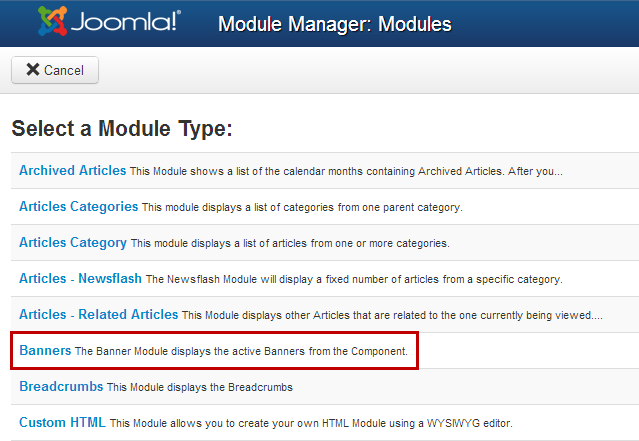Image resolution: width=639 pixels, height=441 pixels.
Task: Select Articles - Related Articles module
Action: [99, 314]
